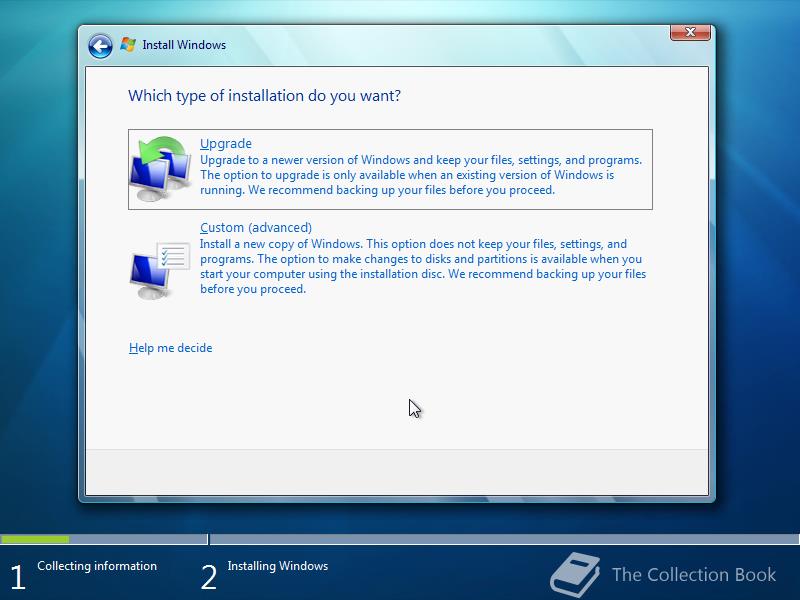Click the green setup progress bar

35,539
